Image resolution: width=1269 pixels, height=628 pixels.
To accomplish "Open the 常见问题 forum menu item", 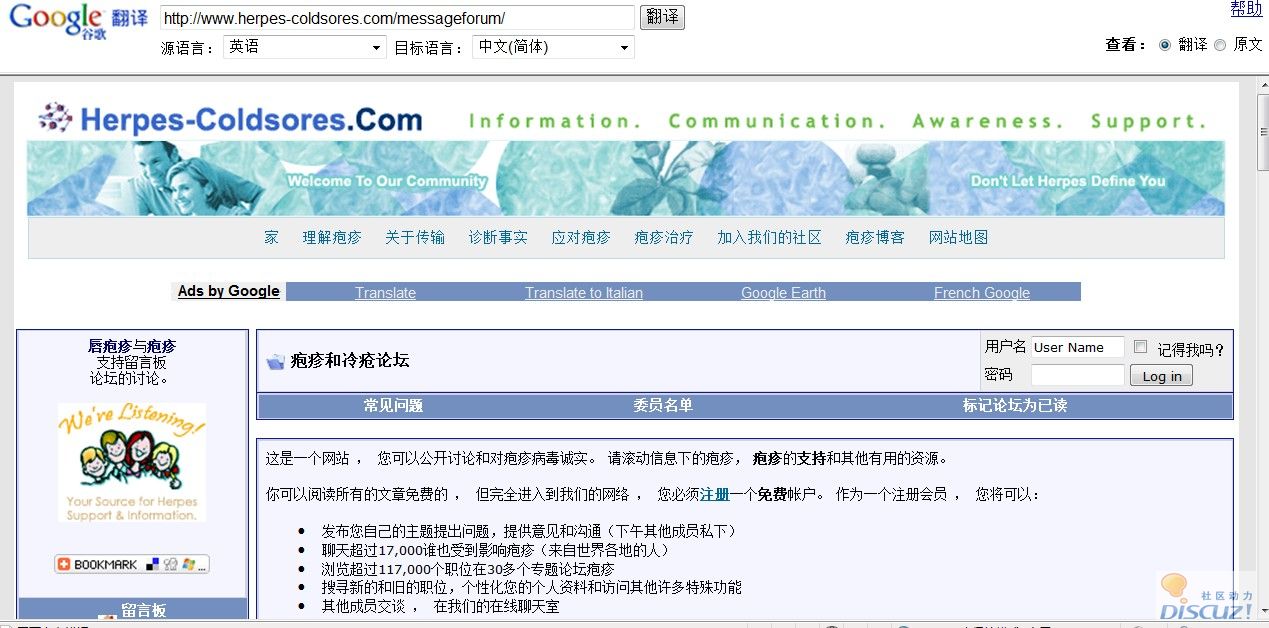I will tap(393, 406).
